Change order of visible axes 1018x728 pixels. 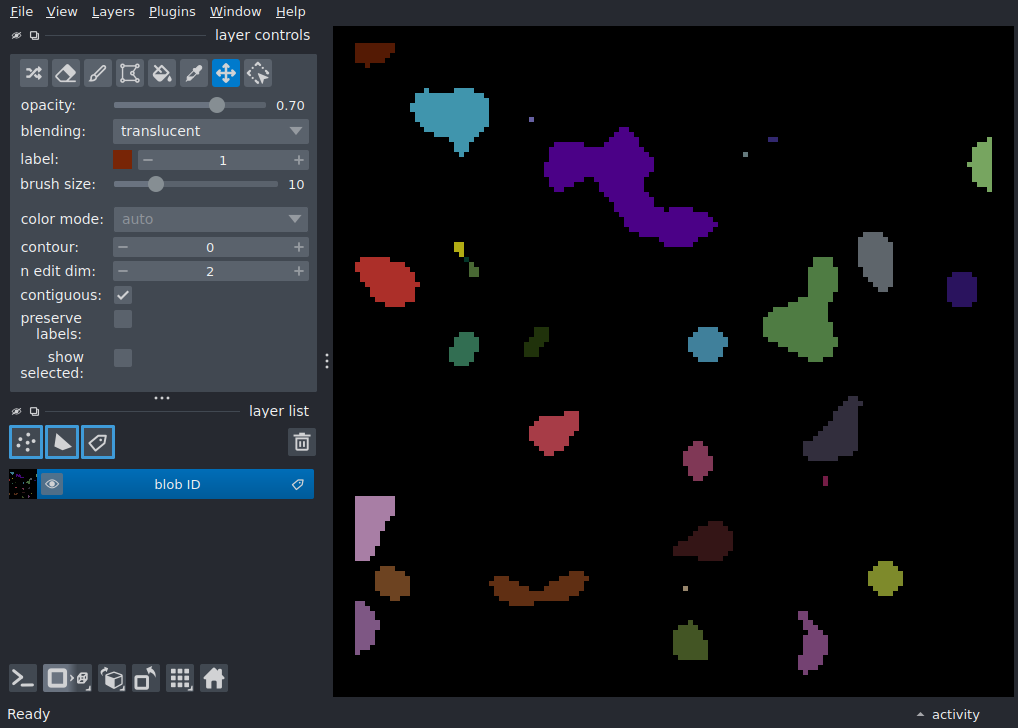[112, 679]
